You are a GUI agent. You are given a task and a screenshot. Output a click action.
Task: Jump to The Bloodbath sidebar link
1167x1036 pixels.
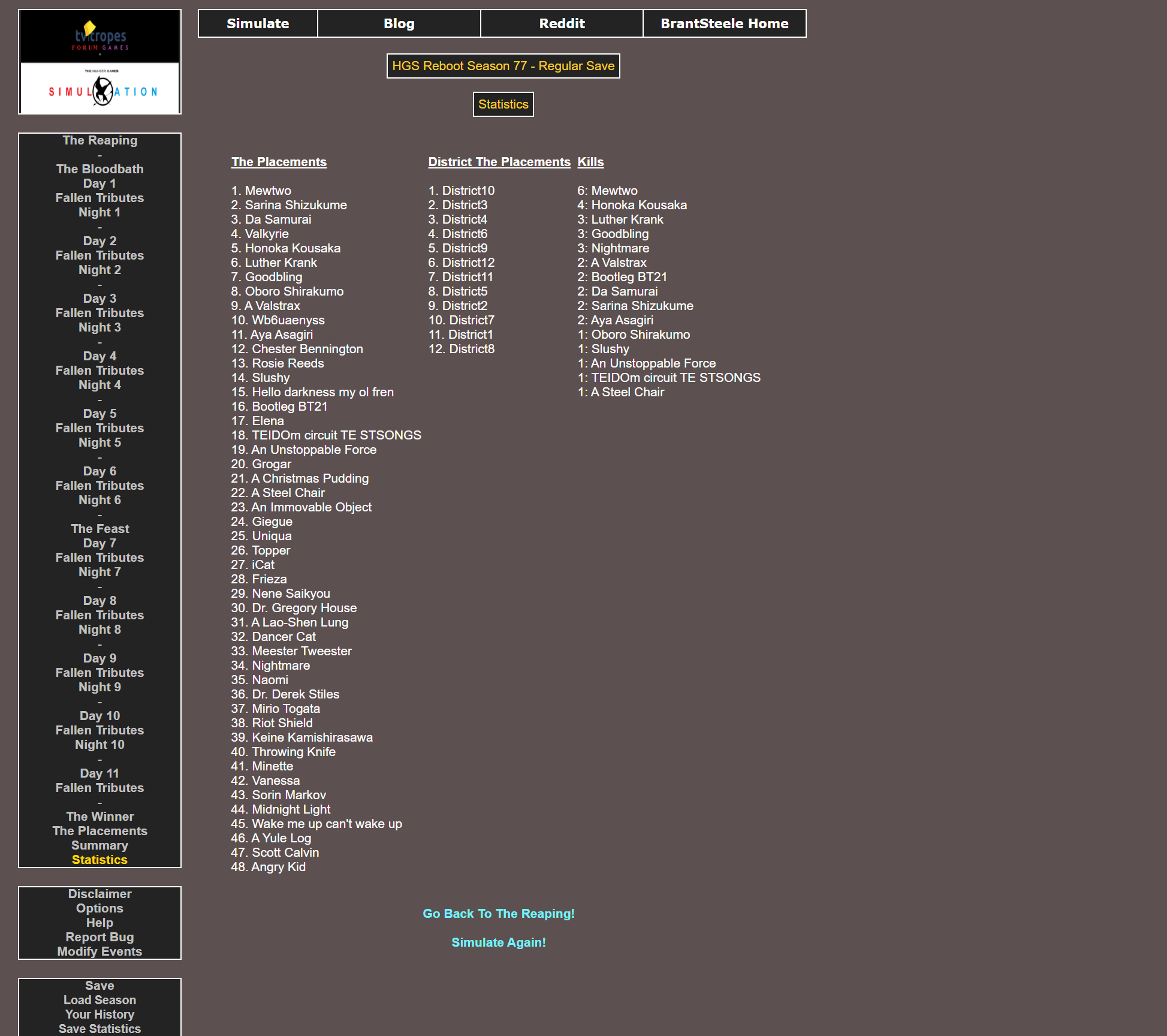(99, 169)
